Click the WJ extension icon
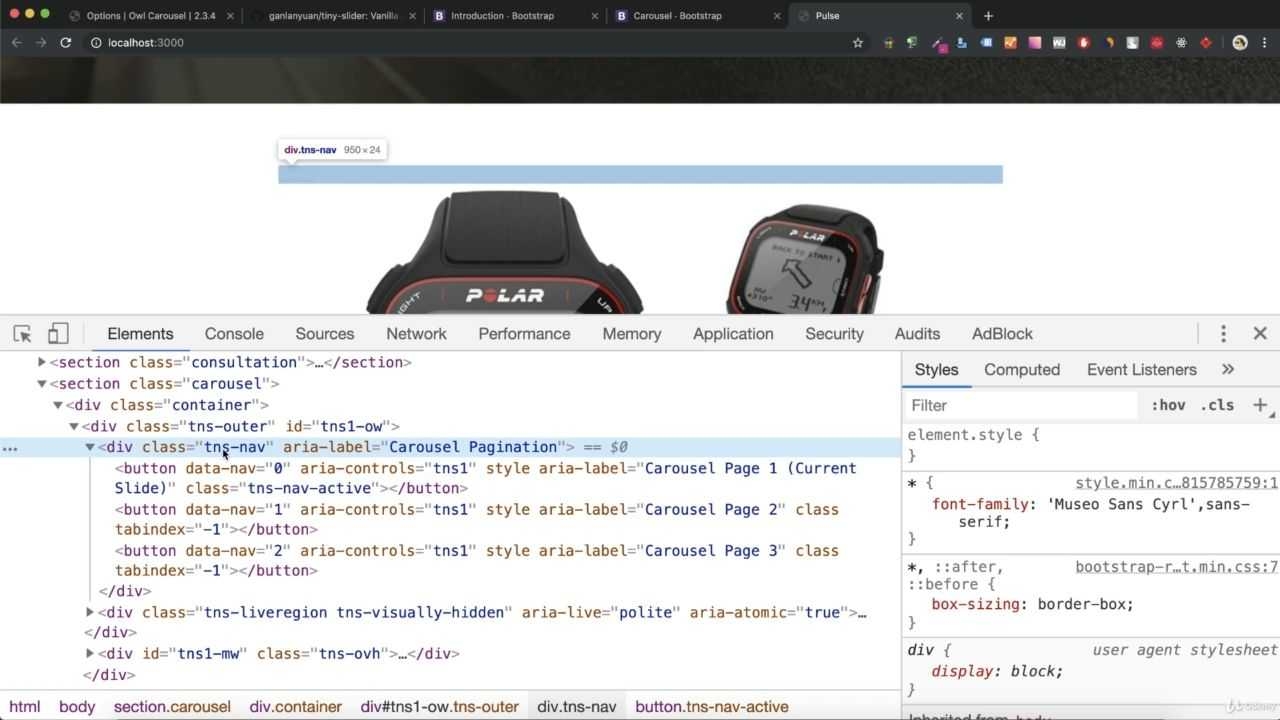Viewport: 1280px width, 720px height. pos(1059,43)
